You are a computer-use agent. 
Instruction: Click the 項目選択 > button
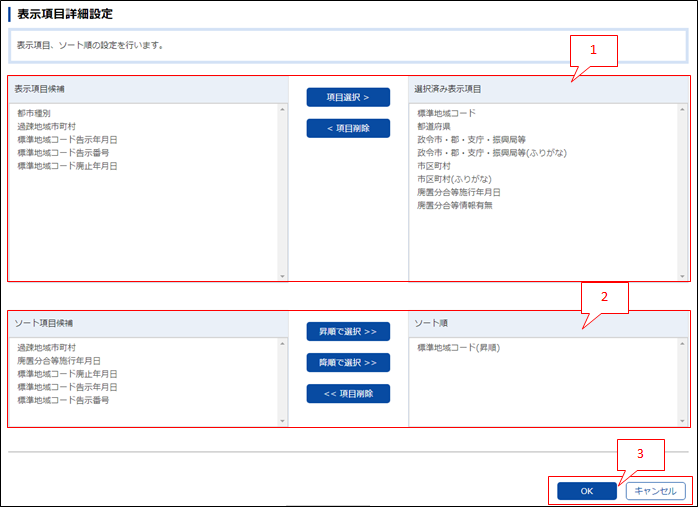click(x=348, y=97)
